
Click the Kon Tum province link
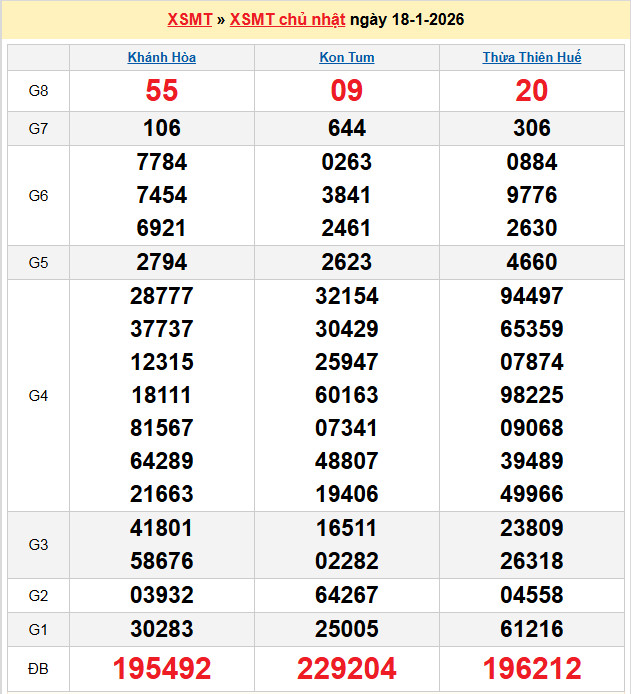pyautogui.click(x=347, y=57)
